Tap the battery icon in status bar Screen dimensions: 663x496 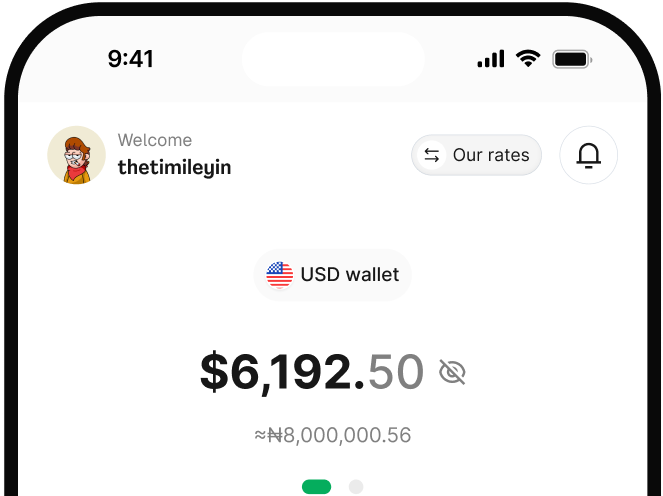[572, 59]
